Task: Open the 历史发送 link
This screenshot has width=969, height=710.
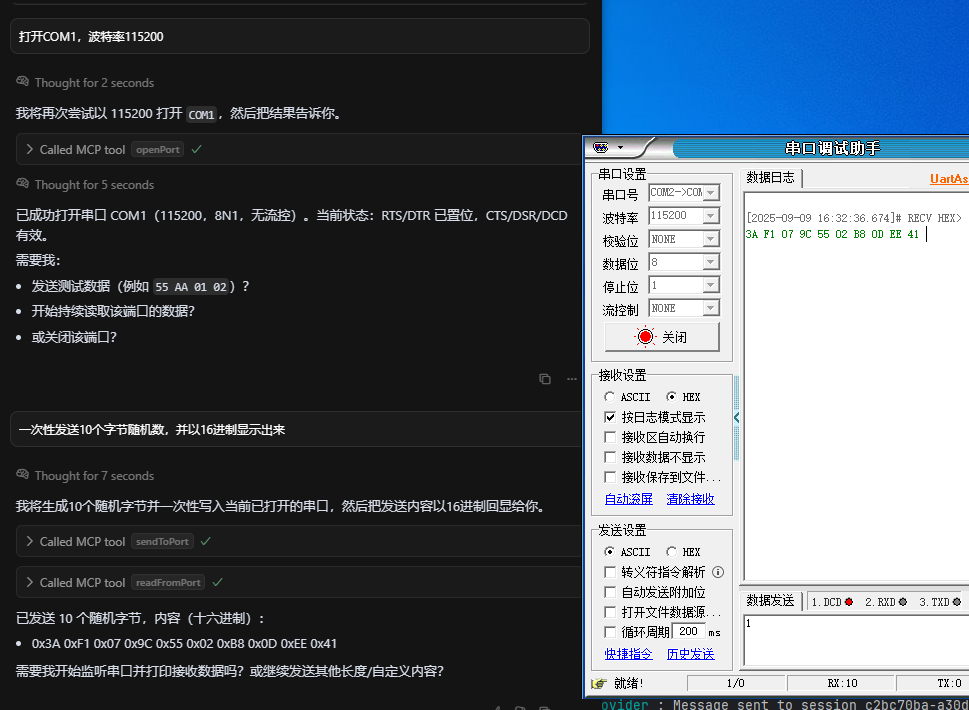Action: [x=690, y=654]
